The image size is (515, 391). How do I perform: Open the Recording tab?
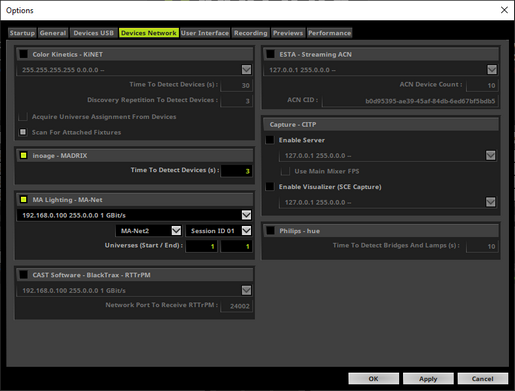coord(251,33)
